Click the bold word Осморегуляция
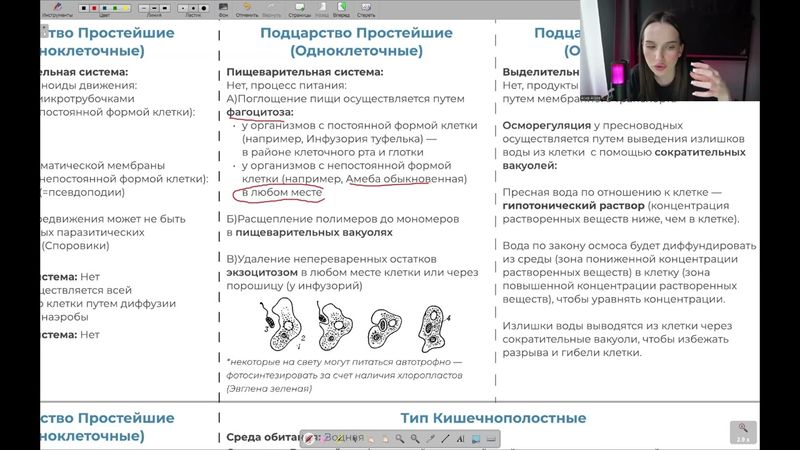Screen dimensions: 800x450 click(546, 126)
